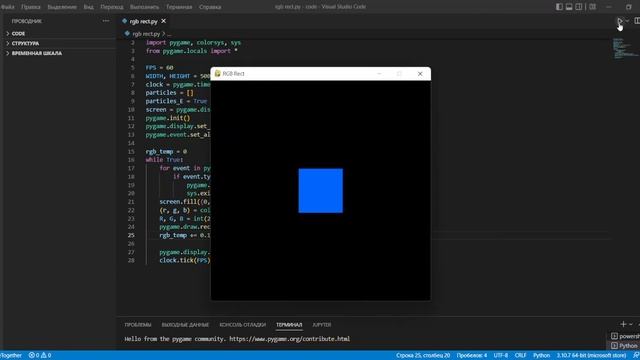Open the Переход menu
Image resolution: width=640 pixels, height=360 pixels.
point(112,7)
